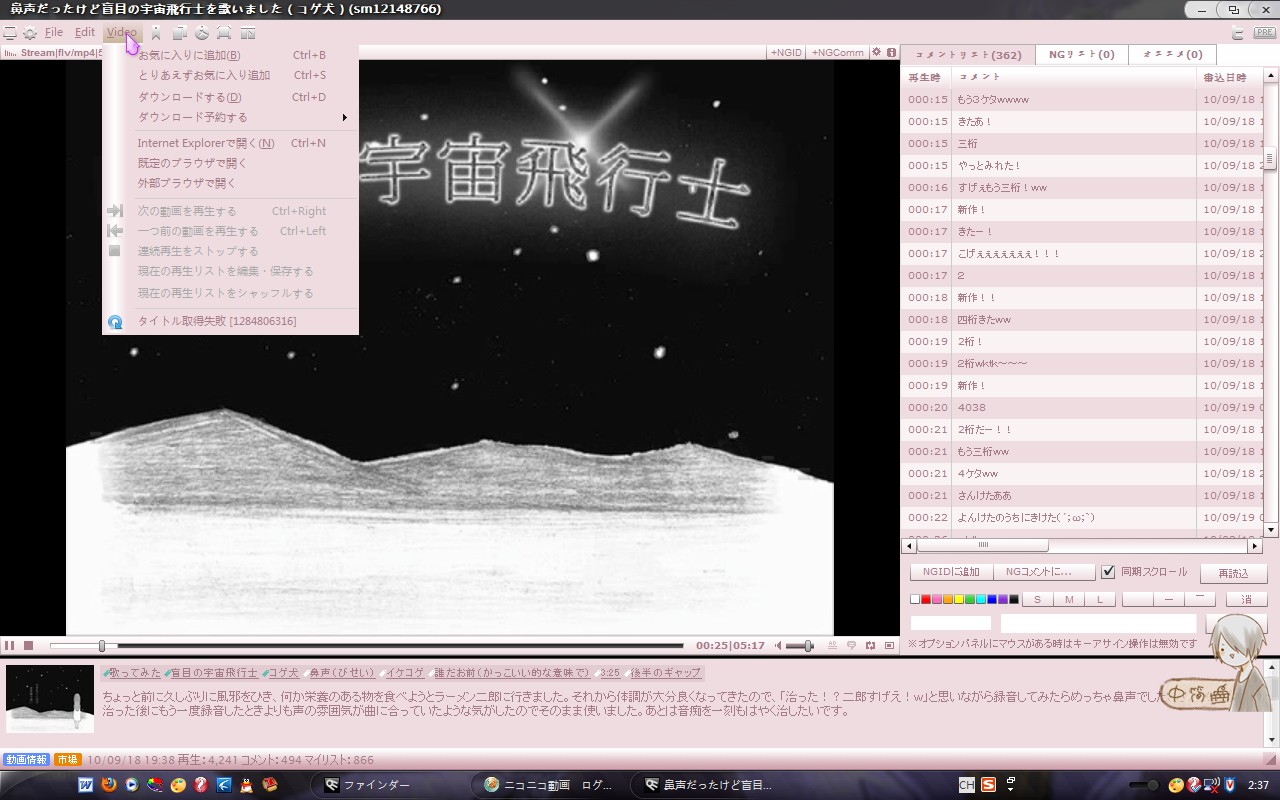This screenshot has width=1280, height=800.
Task: Click the 動画情報 blue badge
Action: point(26,760)
